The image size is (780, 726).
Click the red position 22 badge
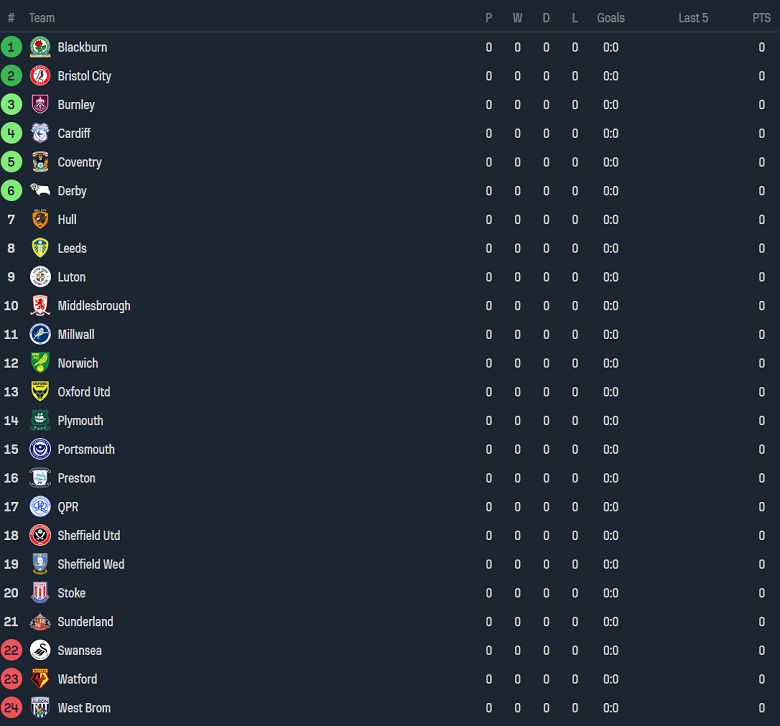click(11, 650)
